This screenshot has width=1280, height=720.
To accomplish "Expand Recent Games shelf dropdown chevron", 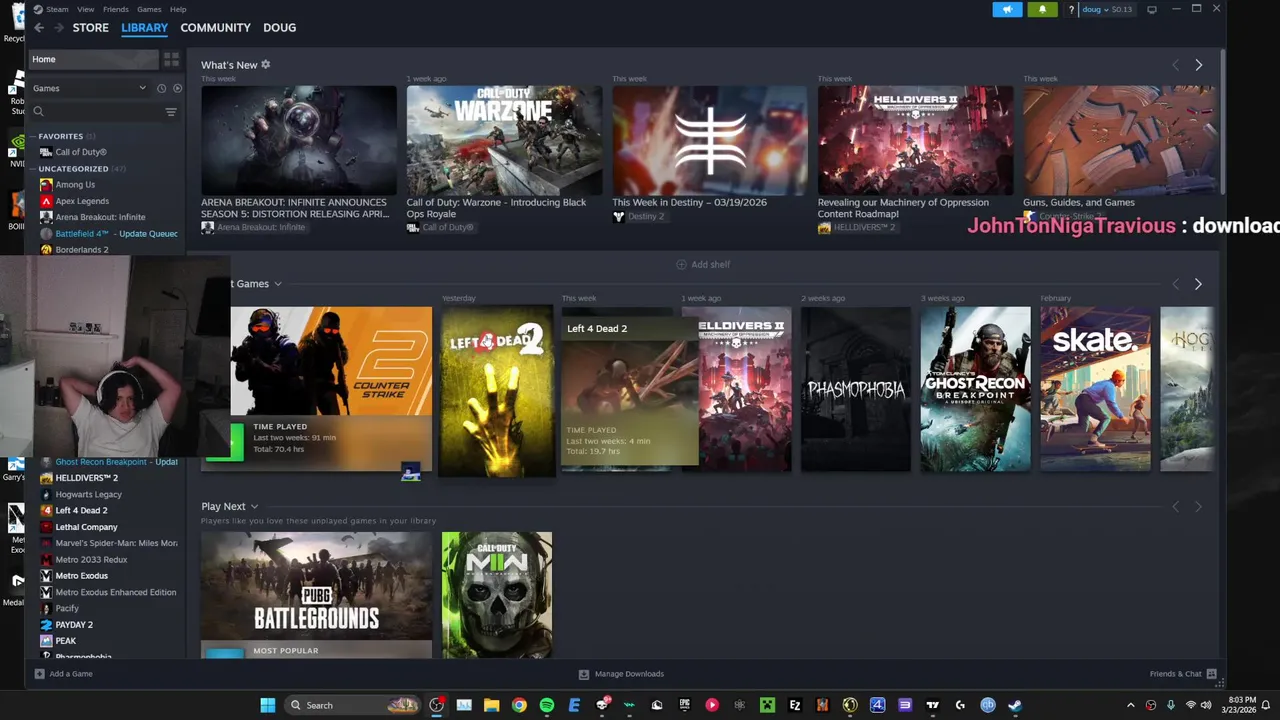I will (278, 284).
